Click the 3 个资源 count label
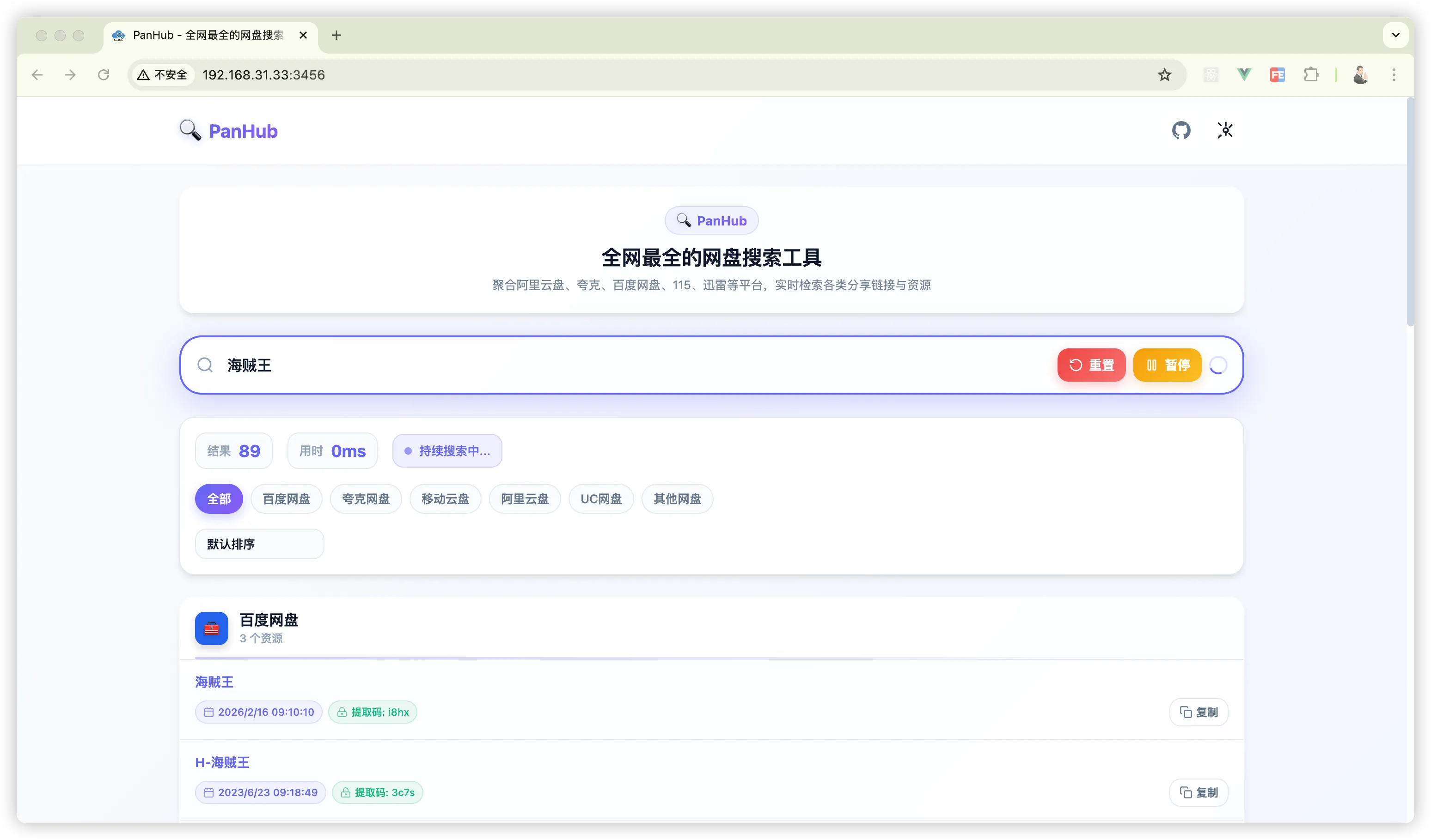The image size is (1431, 840). coord(261,639)
